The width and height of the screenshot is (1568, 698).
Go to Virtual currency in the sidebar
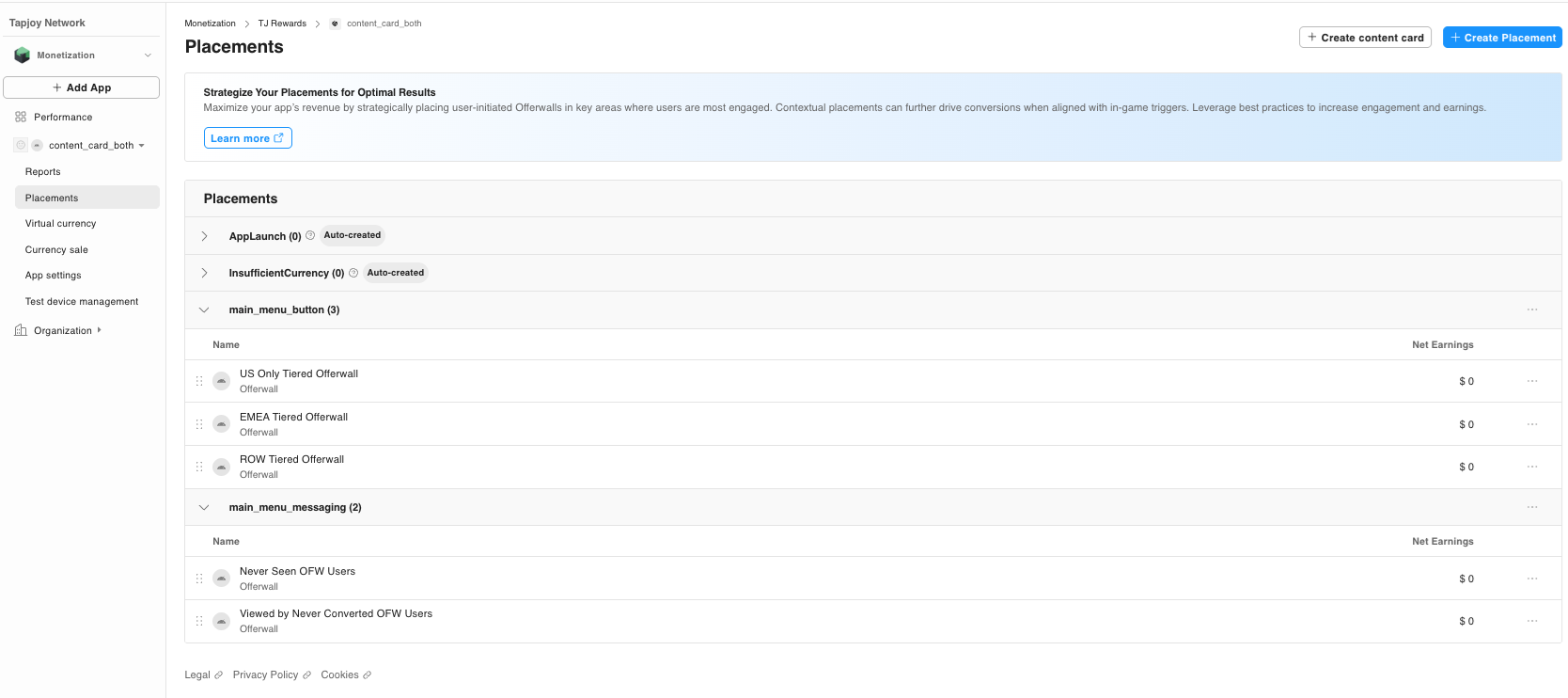click(x=60, y=224)
